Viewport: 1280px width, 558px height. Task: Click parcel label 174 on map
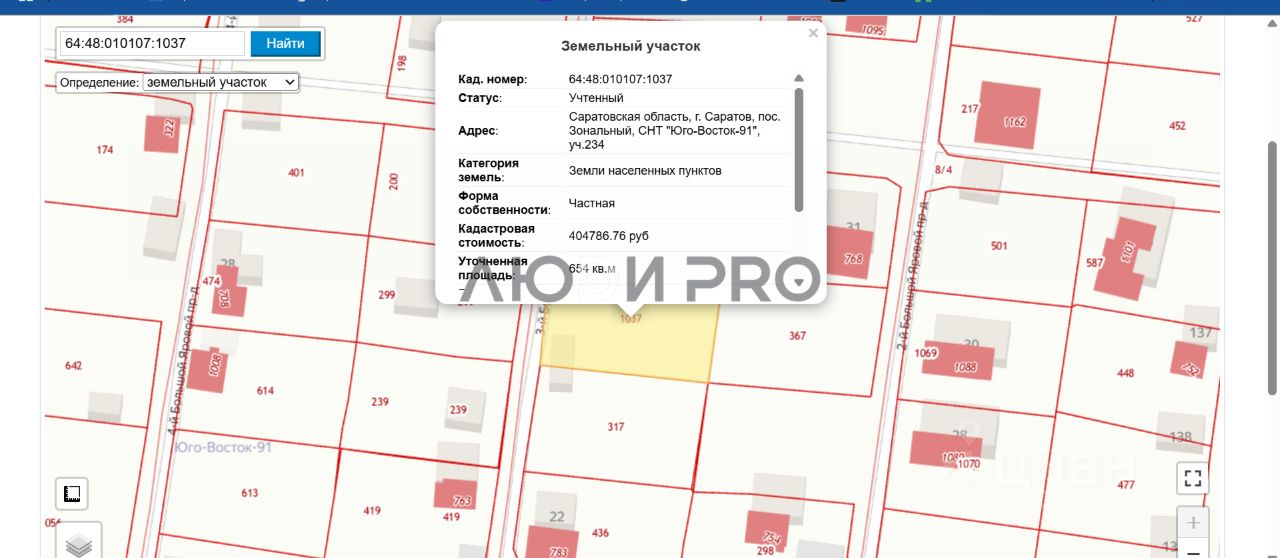pyautogui.click(x=105, y=150)
